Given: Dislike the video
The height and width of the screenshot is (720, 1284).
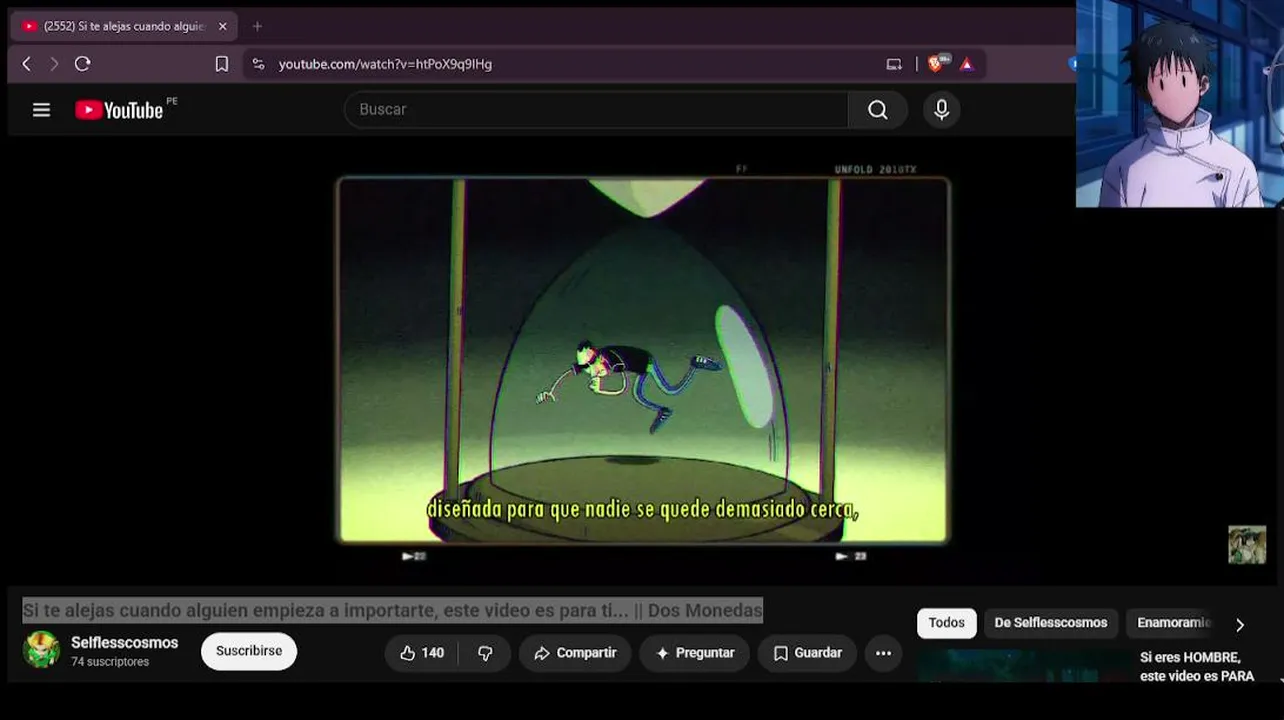Looking at the screenshot, I should (485, 653).
